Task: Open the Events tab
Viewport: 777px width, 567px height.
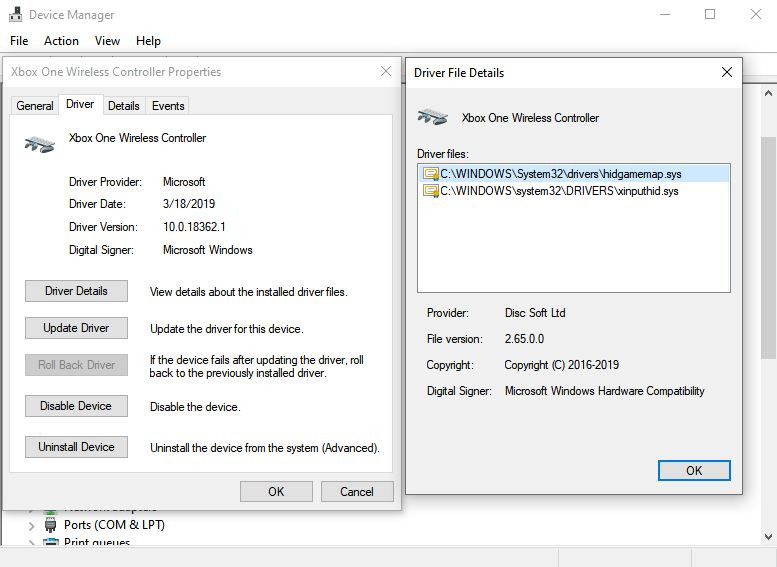Action: coord(168,106)
